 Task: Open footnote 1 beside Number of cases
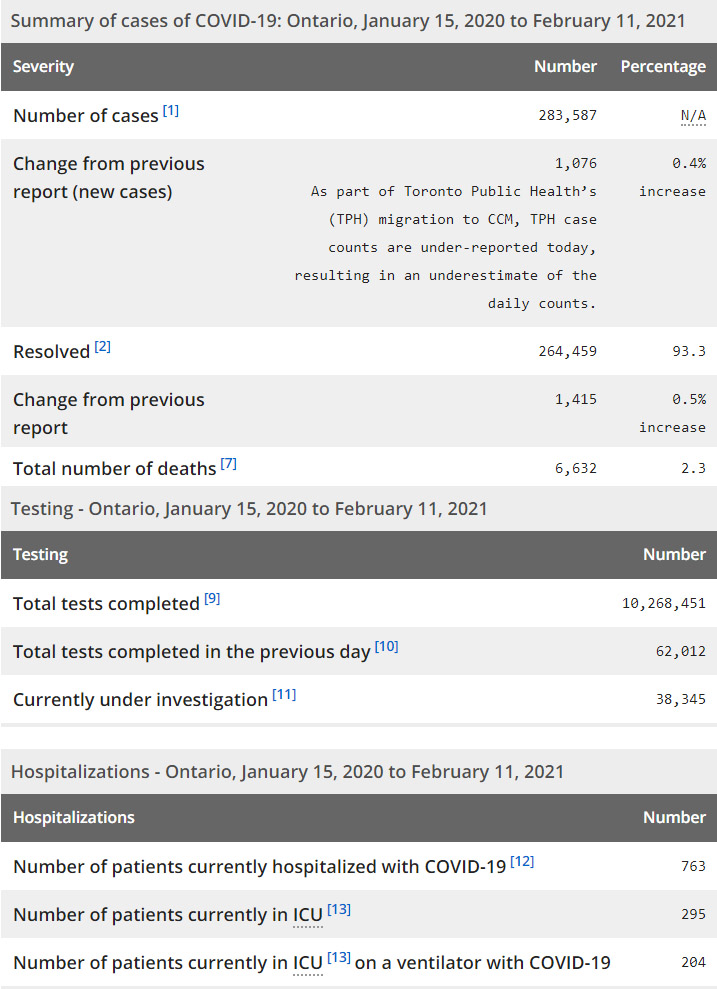[x=171, y=111]
